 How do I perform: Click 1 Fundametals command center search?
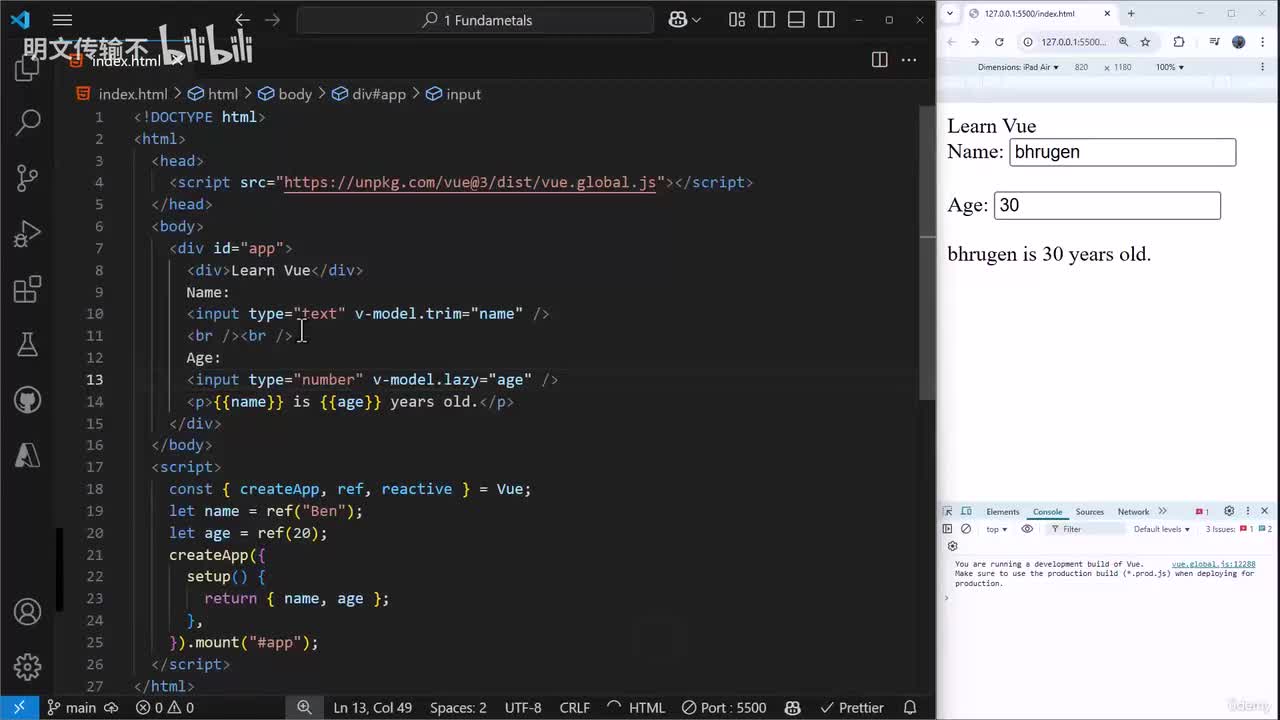tap(475, 20)
